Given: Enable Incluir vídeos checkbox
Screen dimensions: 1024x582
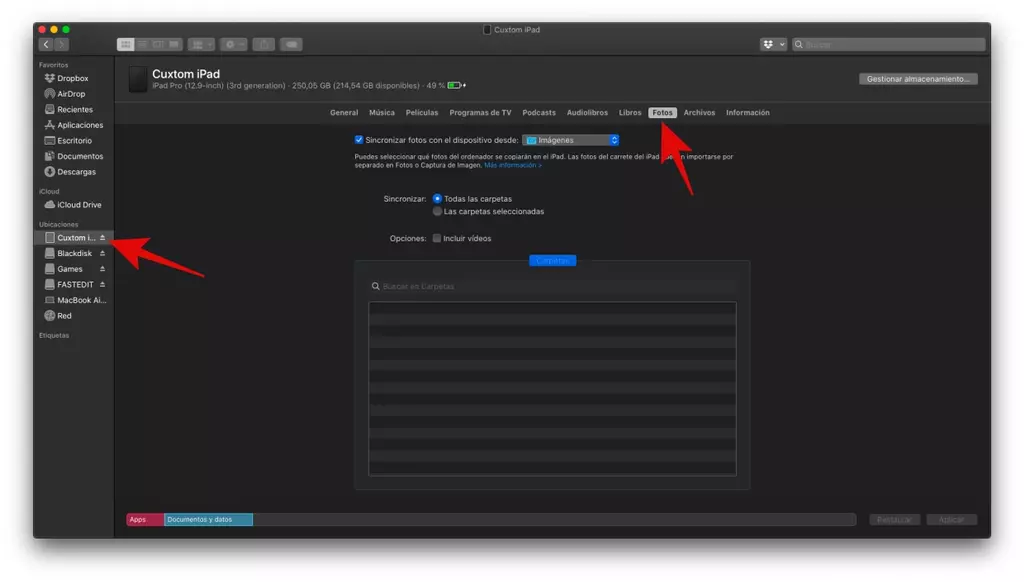Looking at the screenshot, I should pos(437,239).
